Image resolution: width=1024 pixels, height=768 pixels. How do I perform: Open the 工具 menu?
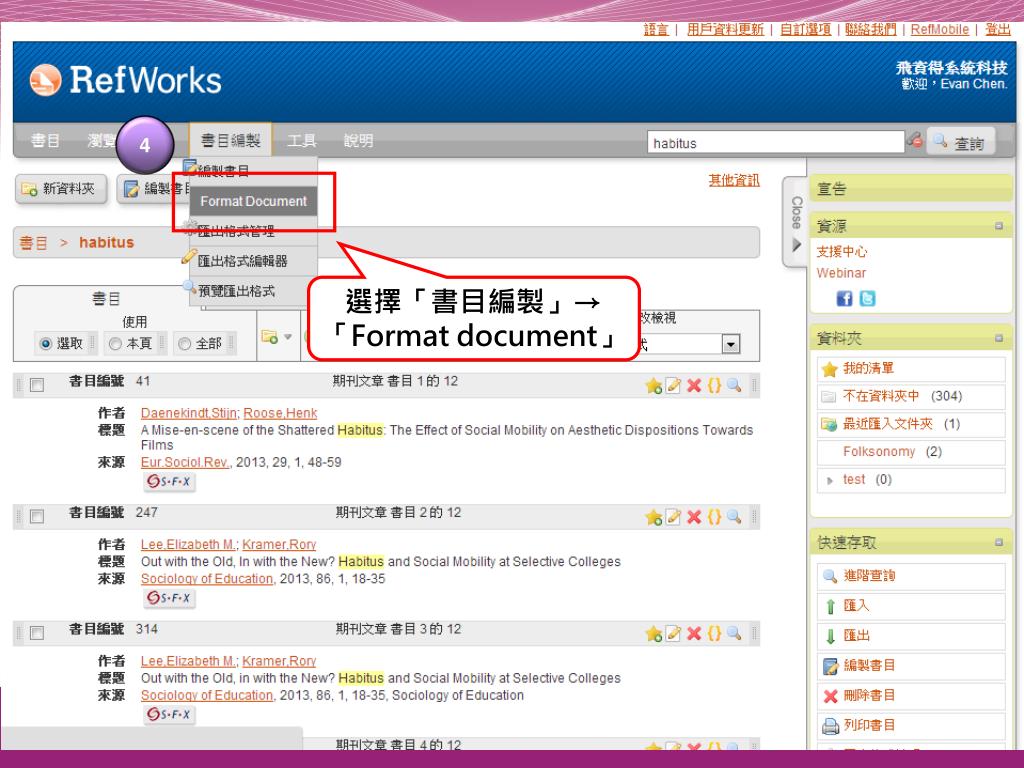click(302, 140)
